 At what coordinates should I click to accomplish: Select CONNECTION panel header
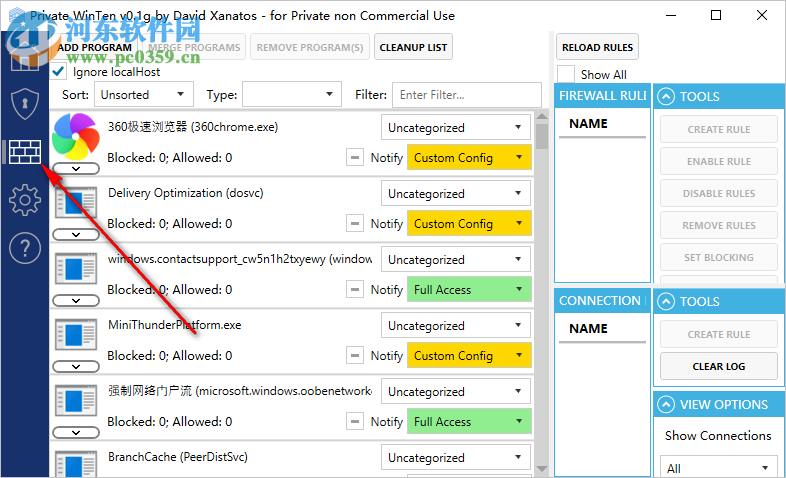pos(602,301)
